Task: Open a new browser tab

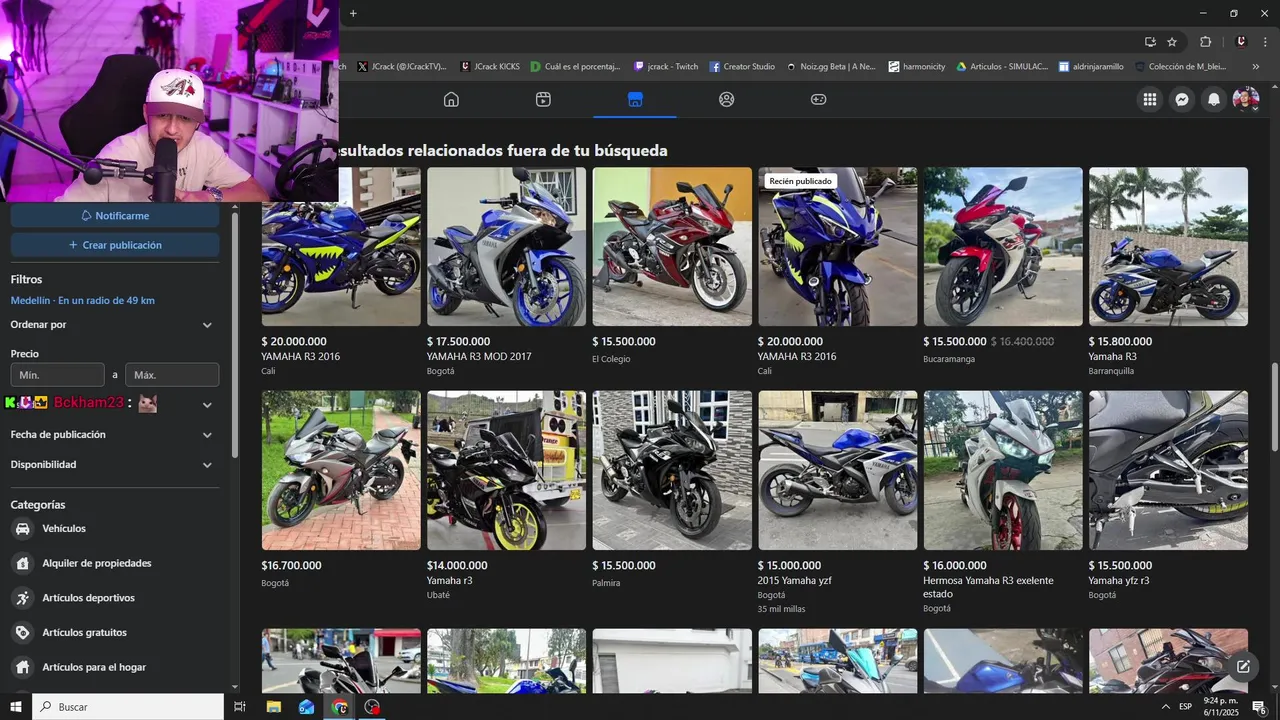Action: (x=353, y=13)
